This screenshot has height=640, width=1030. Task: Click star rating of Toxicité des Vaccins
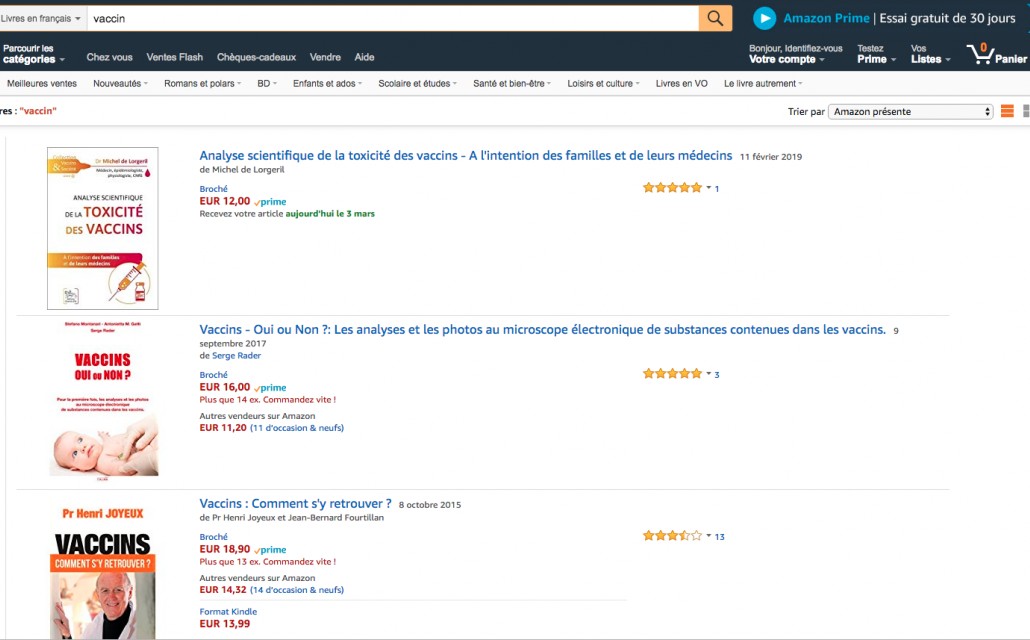tap(672, 188)
